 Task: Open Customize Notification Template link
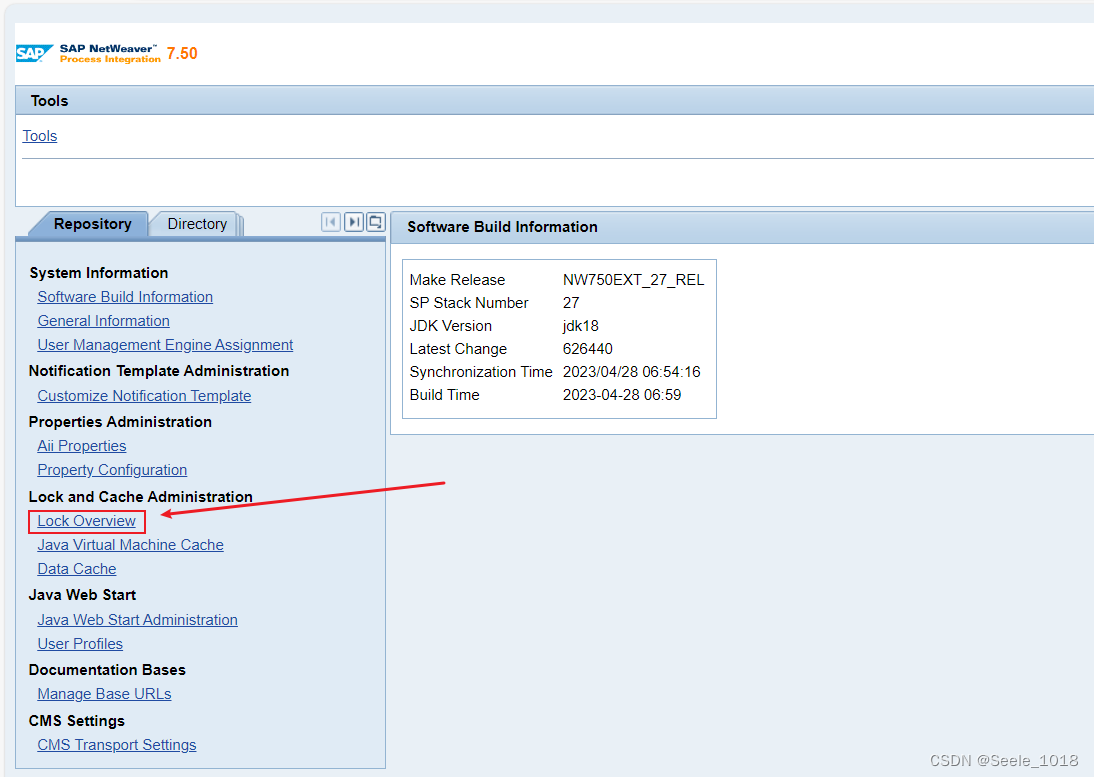coord(144,396)
